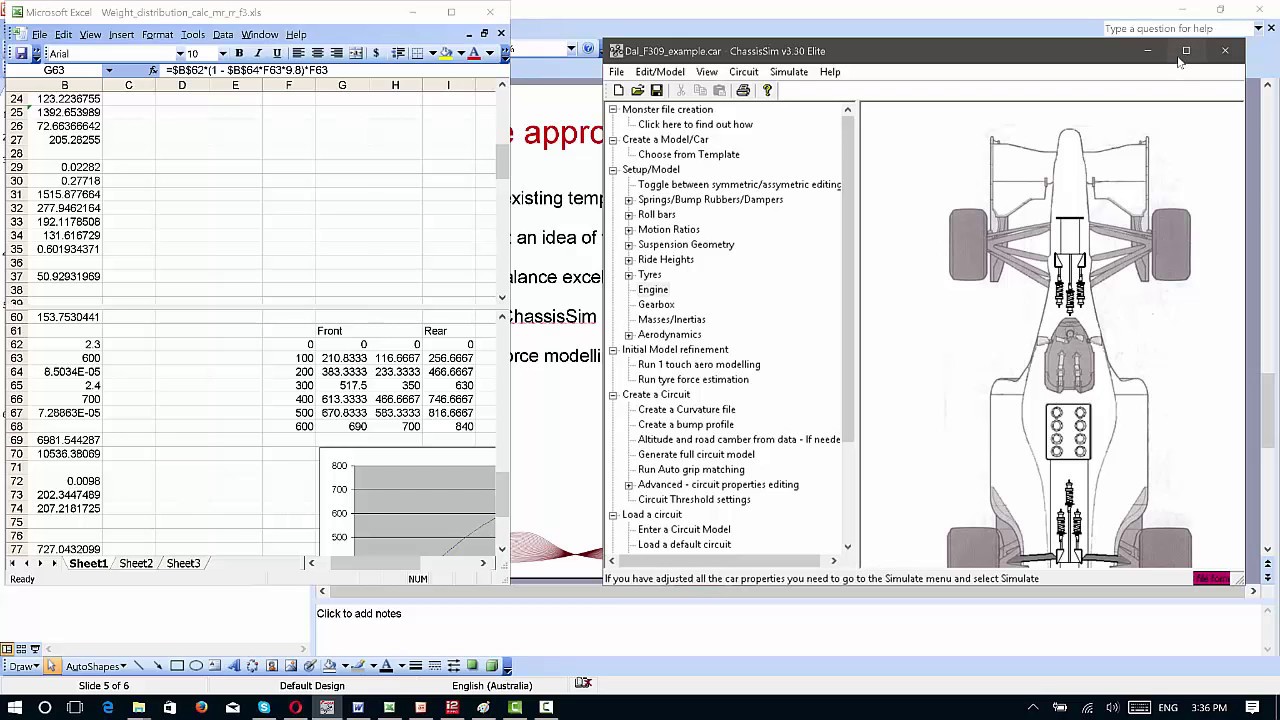Open the AutoShapes menu
Viewport: 1280px width, 720px height.
95,666
